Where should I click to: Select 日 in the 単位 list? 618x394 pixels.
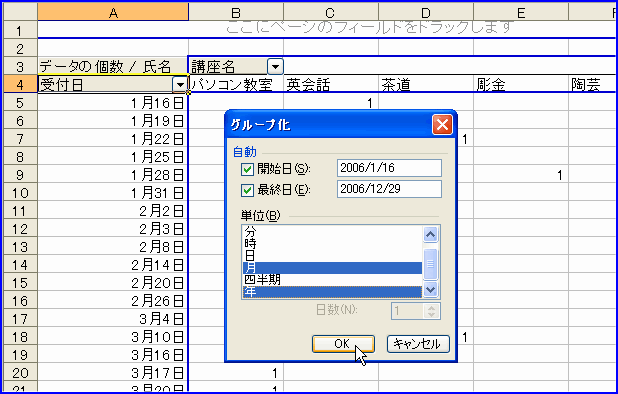[332, 256]
